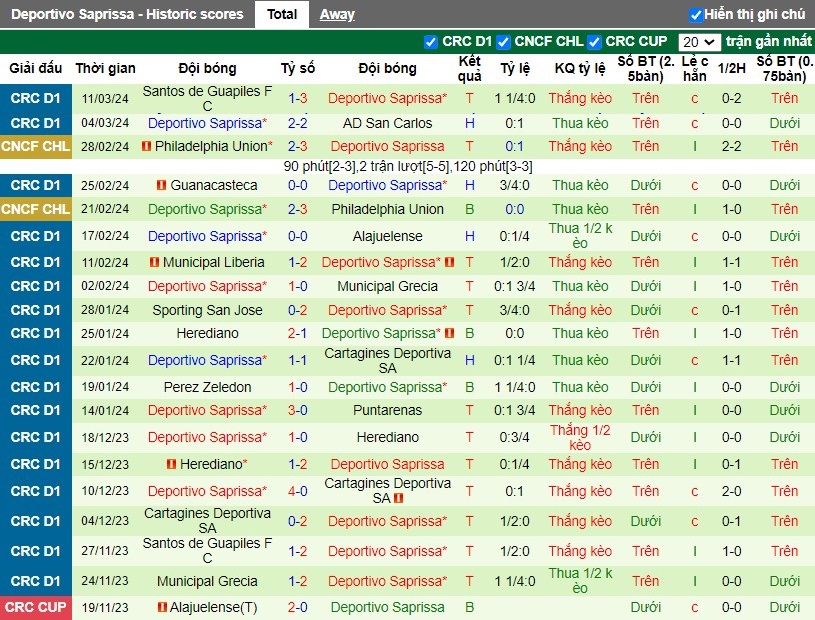Viewport: 815px width, 620px height.
Task: Toggle the Hiển thị ghi chú checkbox
Action: tap(695, 15)
